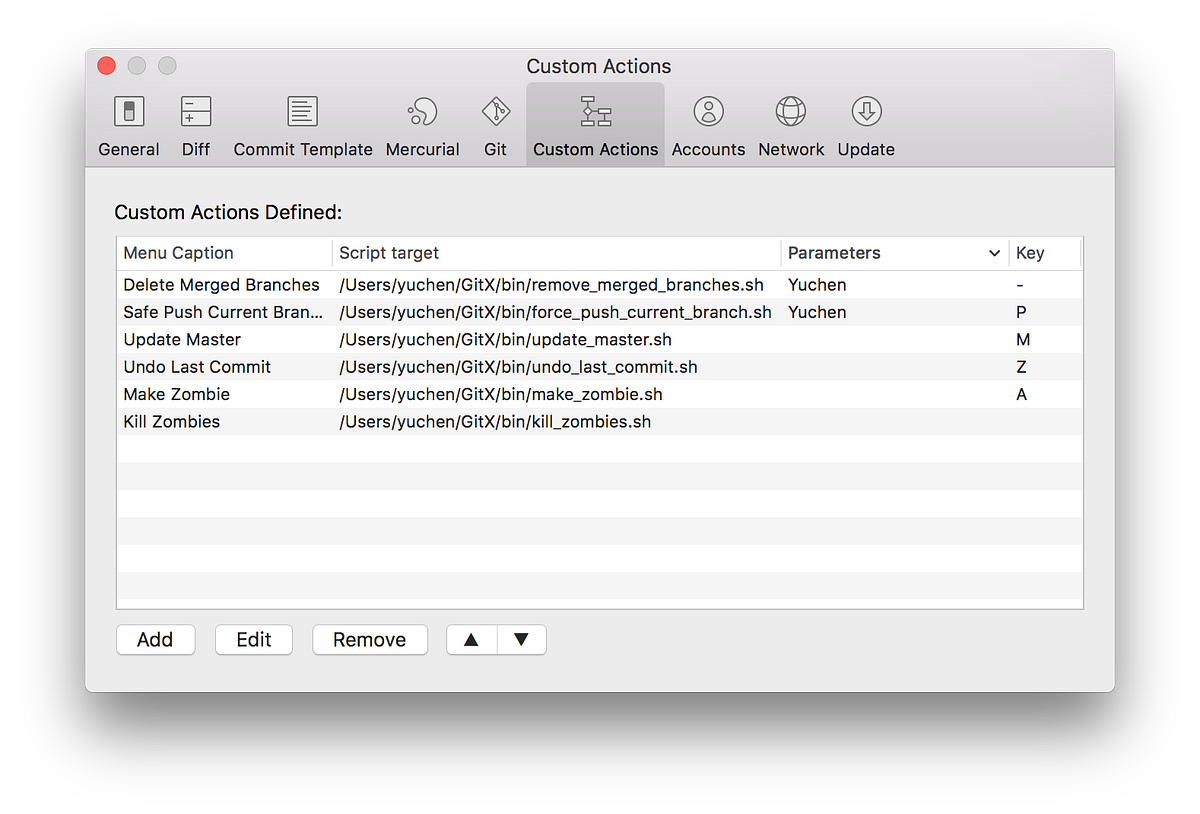Switch to the Custom Actions tab
This screenshot has height=814, width=1200.
click(595, 124)
